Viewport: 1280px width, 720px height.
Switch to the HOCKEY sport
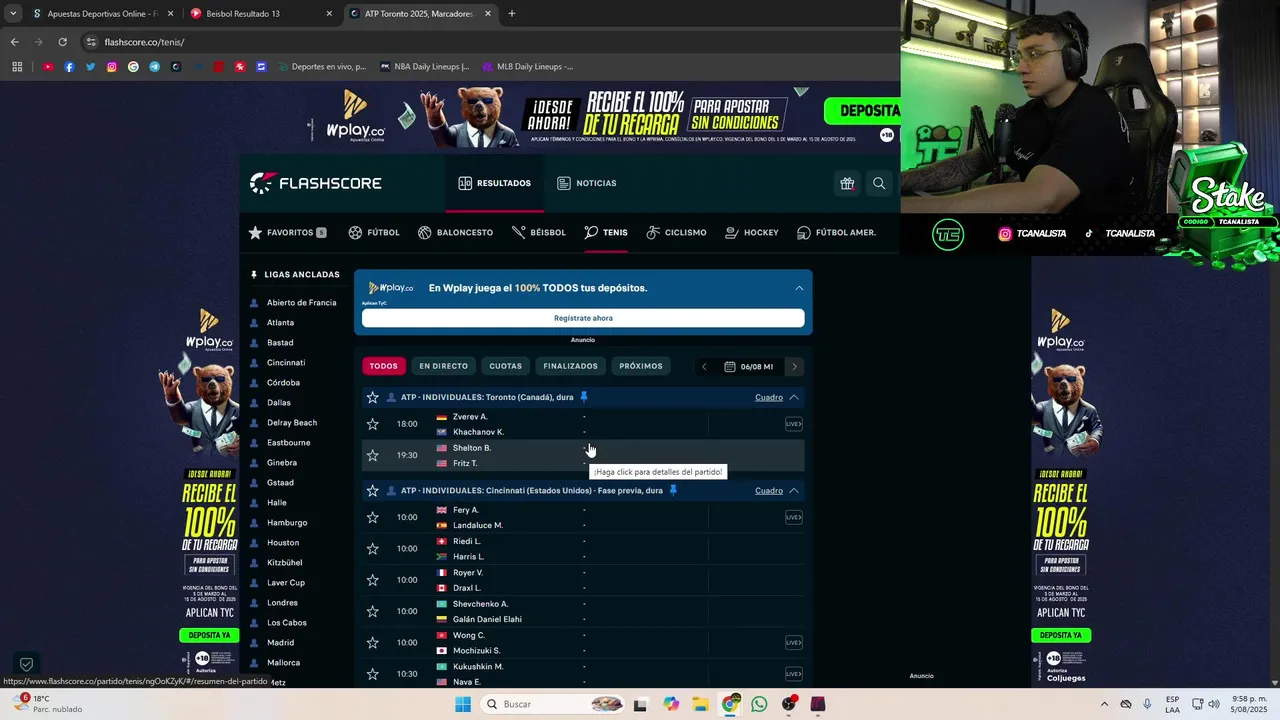point(751,232)
